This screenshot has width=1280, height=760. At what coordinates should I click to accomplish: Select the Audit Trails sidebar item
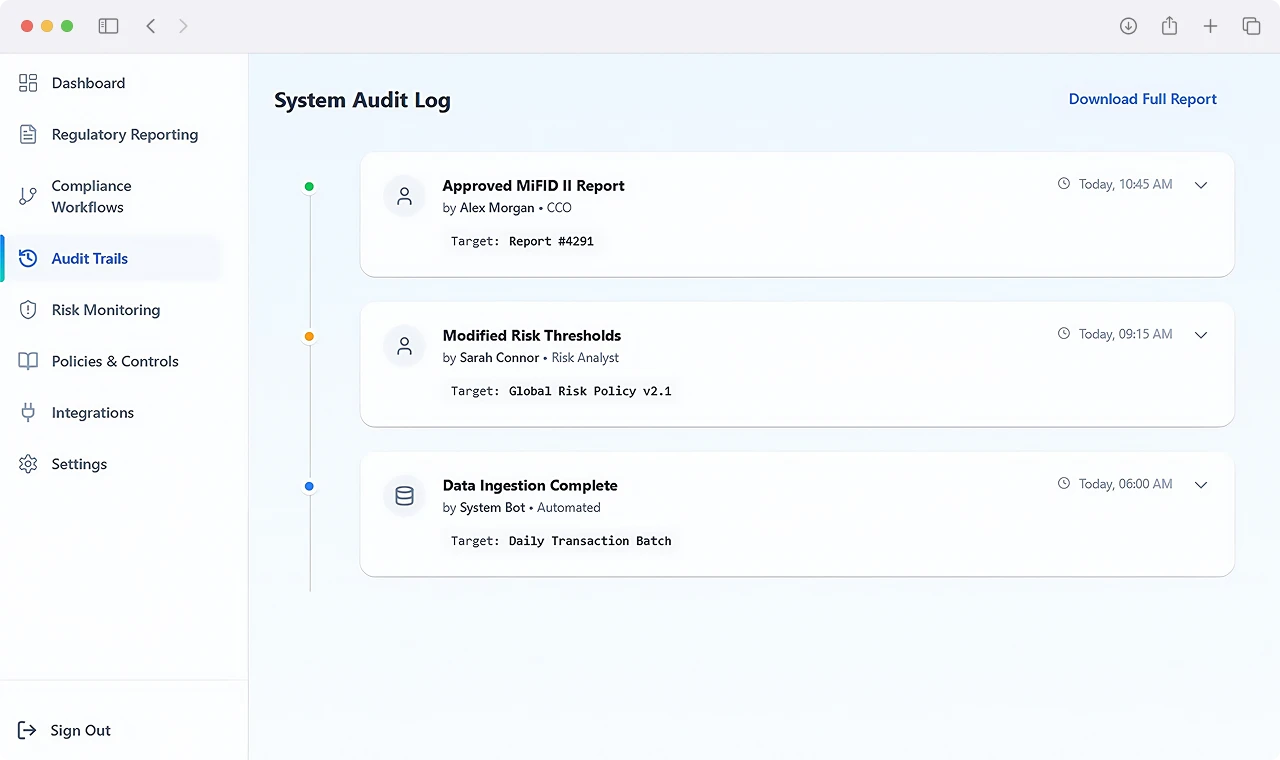click(x=111, y=259)
